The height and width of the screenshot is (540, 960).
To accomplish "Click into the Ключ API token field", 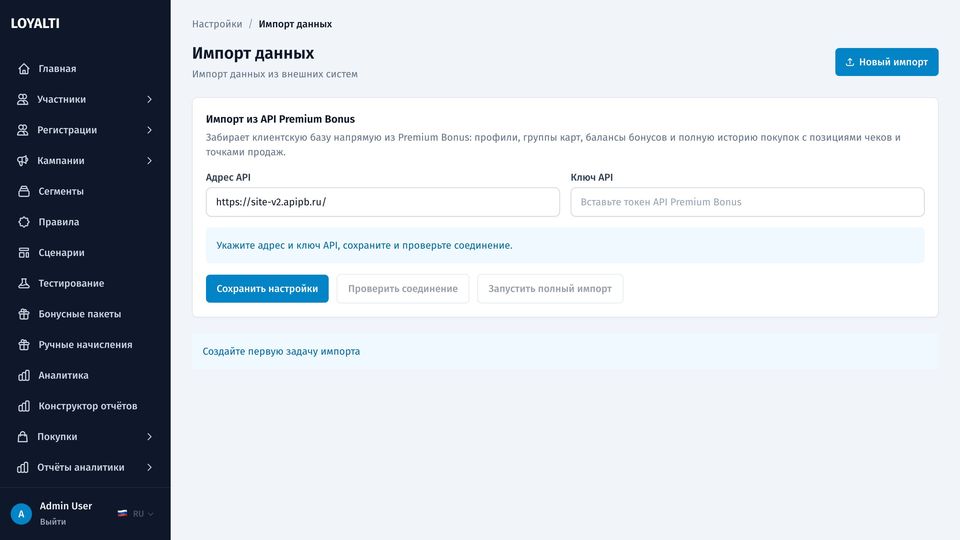I will click(x=747, y=202).
